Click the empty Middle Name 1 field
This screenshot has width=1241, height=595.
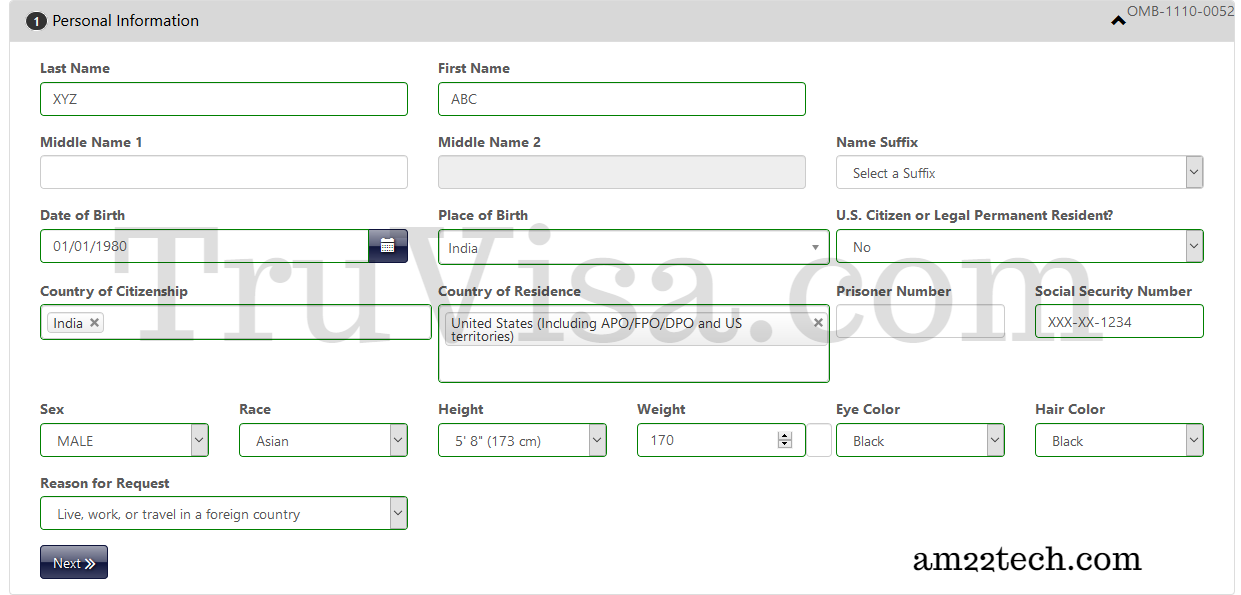pyautogui.click(x=224, y=172)
